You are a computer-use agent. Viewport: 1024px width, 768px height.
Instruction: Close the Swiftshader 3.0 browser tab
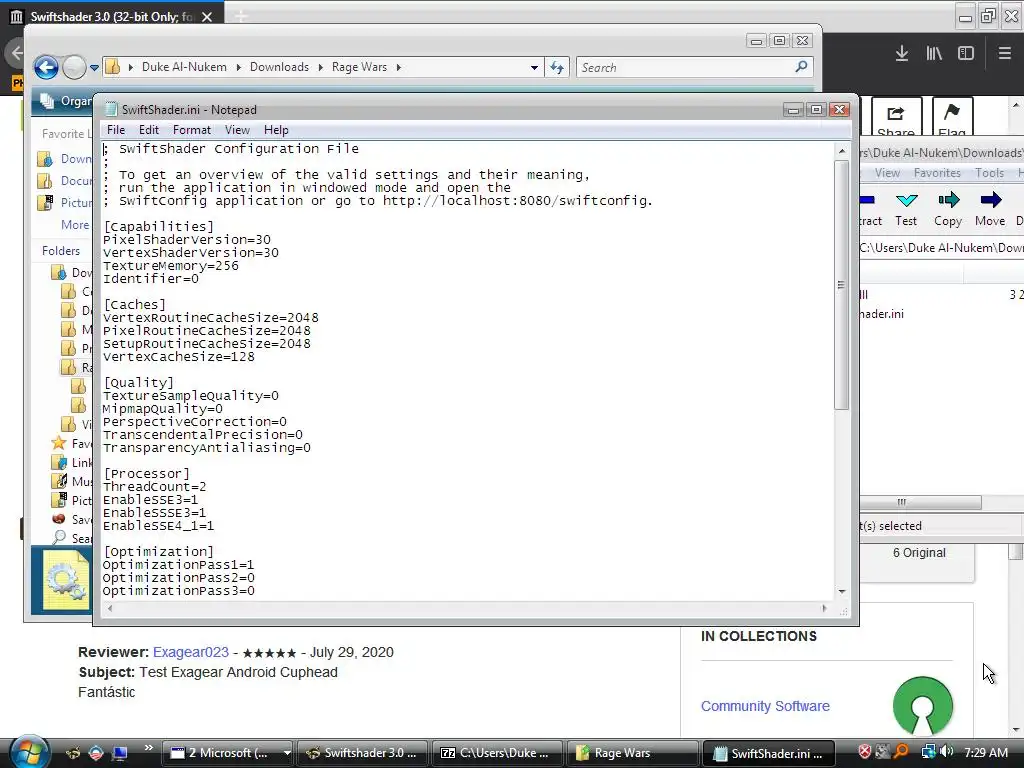pos(207,17)
